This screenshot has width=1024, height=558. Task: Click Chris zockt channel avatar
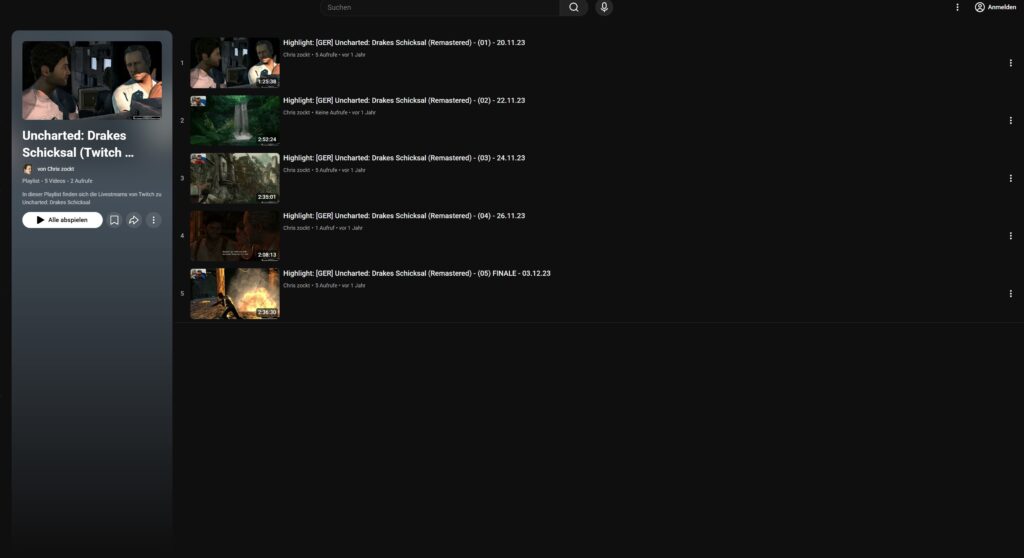coord(28,169)
